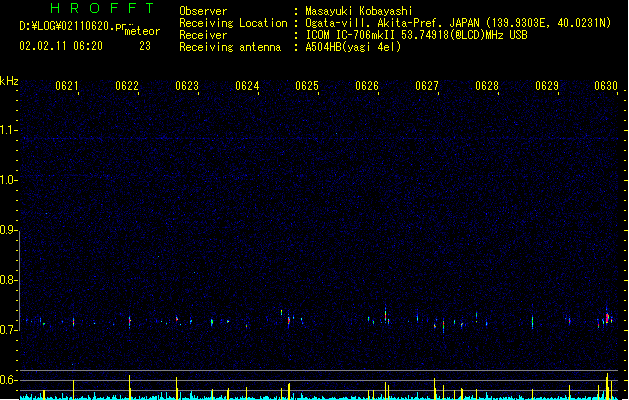
Task: Click the 0621 time marker
Action: [x=67, y=86]
